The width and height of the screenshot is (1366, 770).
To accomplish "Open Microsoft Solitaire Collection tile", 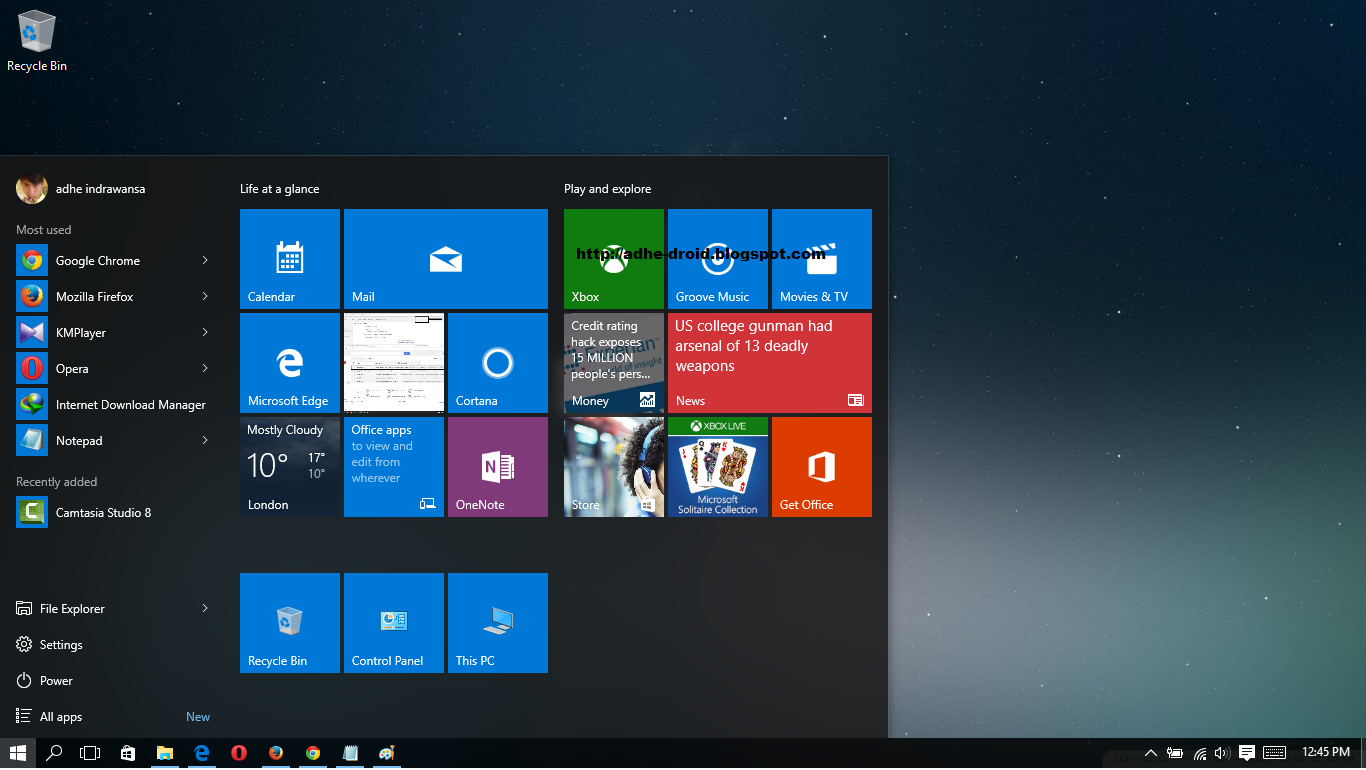I will click(x=718, y=467).
